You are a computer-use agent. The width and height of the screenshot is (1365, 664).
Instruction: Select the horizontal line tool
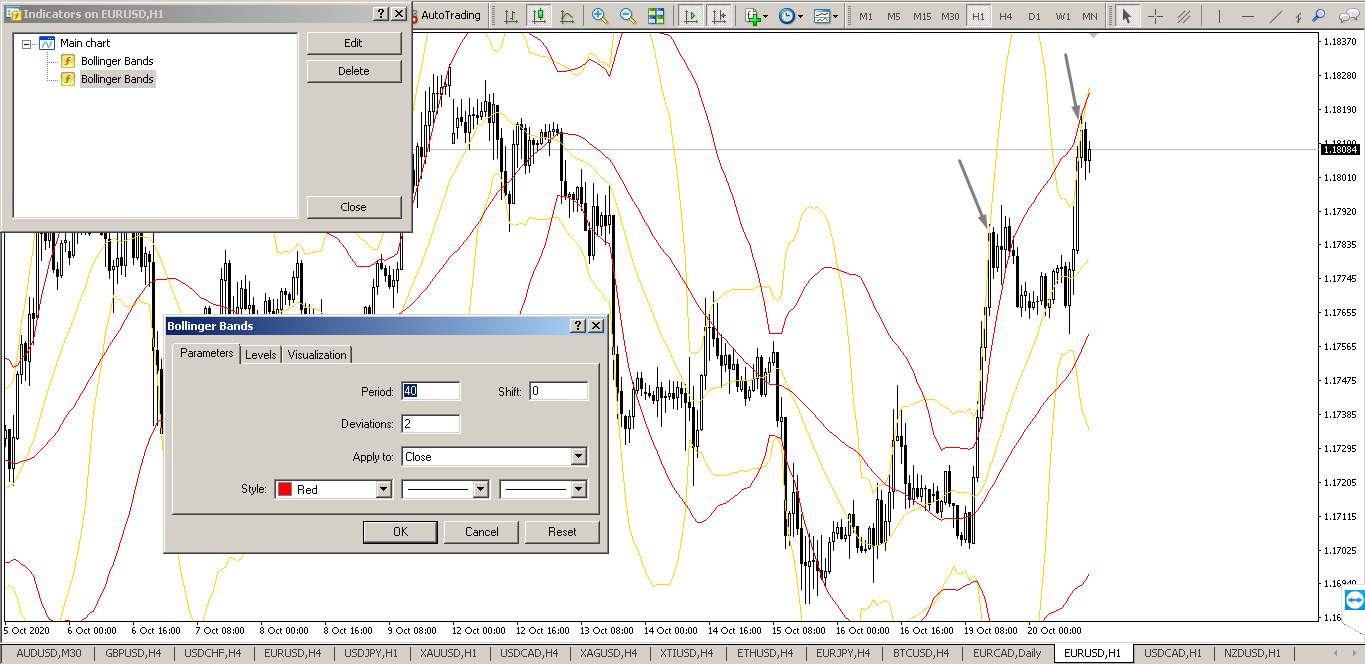coord(1248,15)
